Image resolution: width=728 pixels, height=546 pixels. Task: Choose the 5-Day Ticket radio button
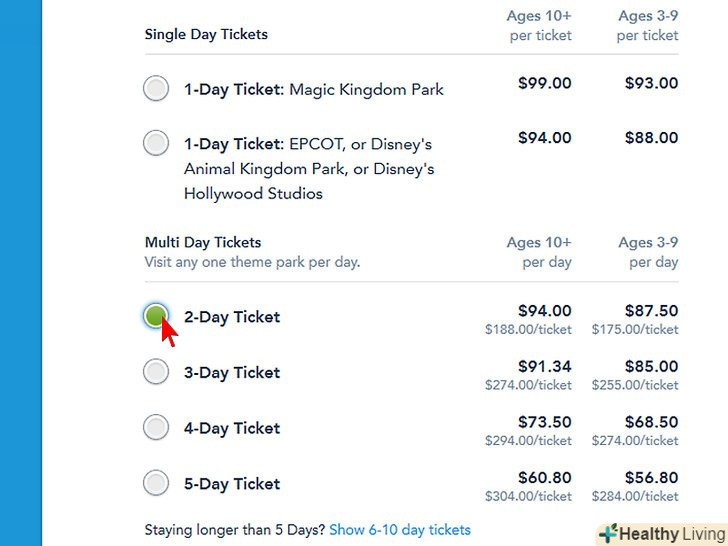[x=156, y=484]
